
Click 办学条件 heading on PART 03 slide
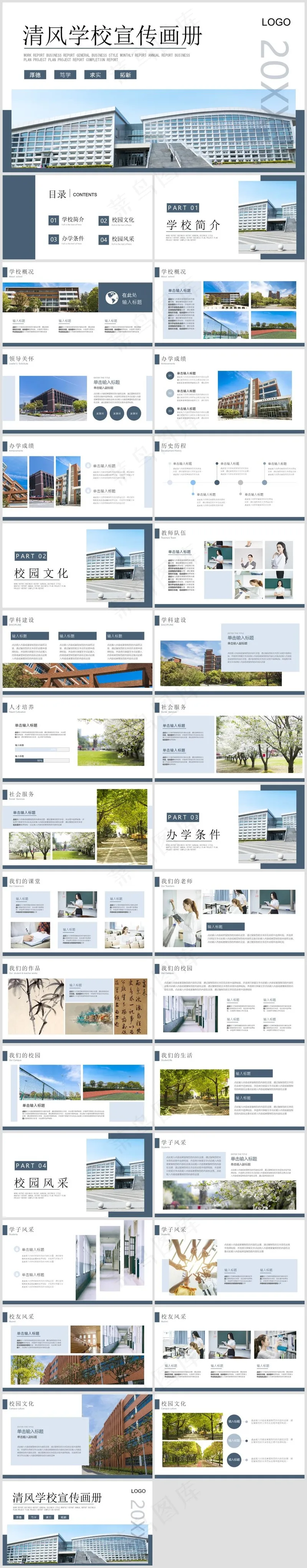193,835
